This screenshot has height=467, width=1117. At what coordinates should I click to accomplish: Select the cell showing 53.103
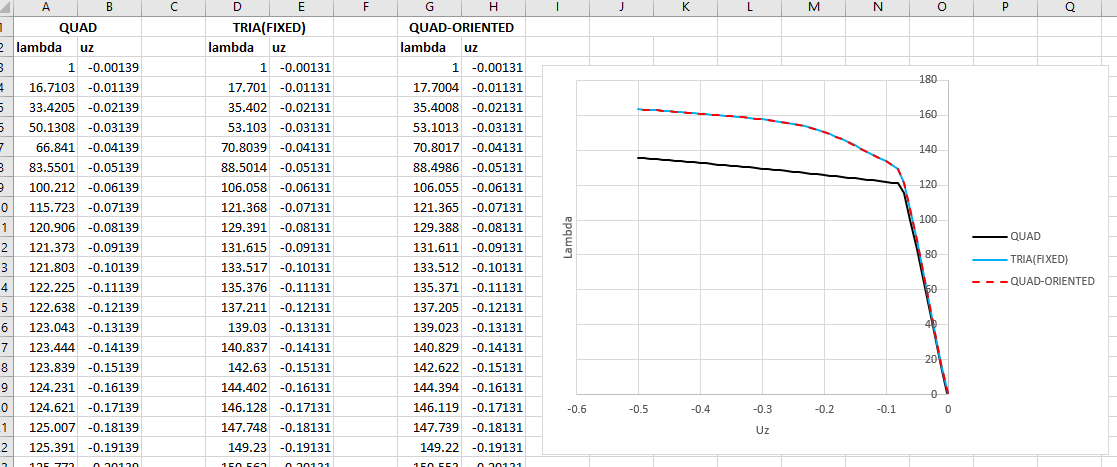coord(237,127)
